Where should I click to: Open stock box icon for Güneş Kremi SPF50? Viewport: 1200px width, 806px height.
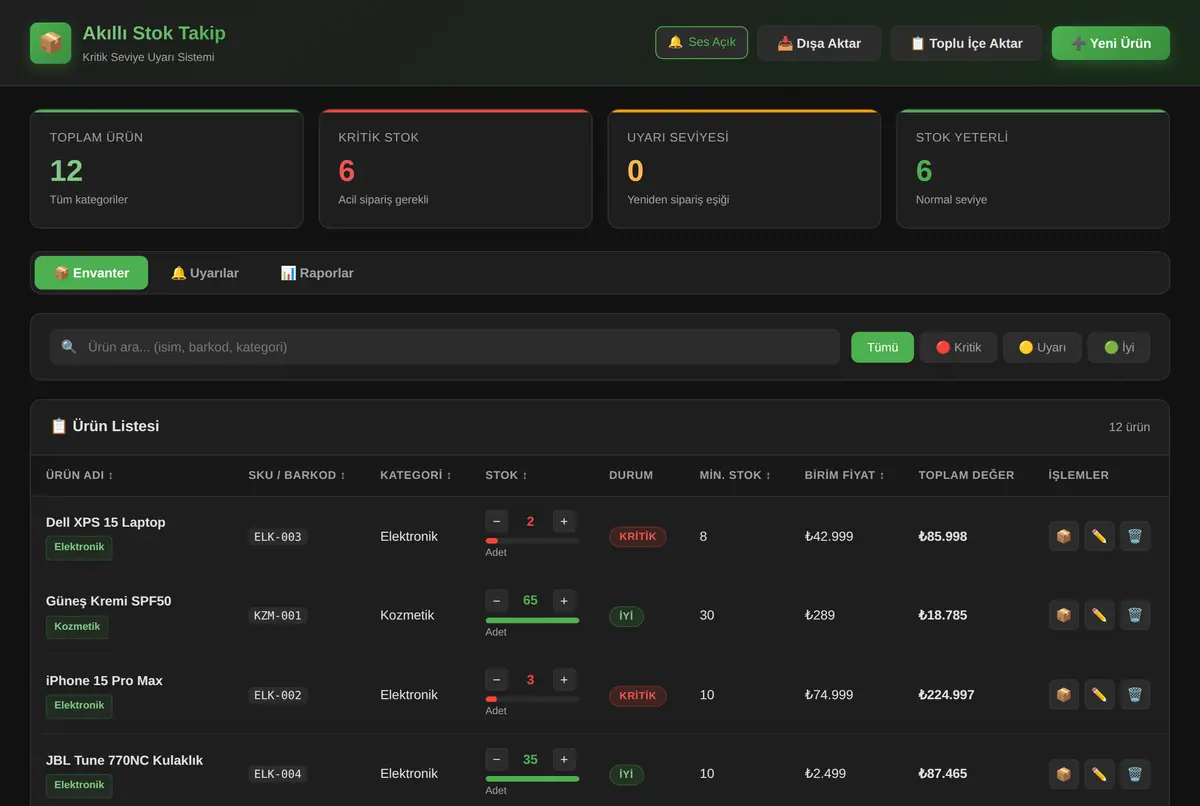[1064, 615]
